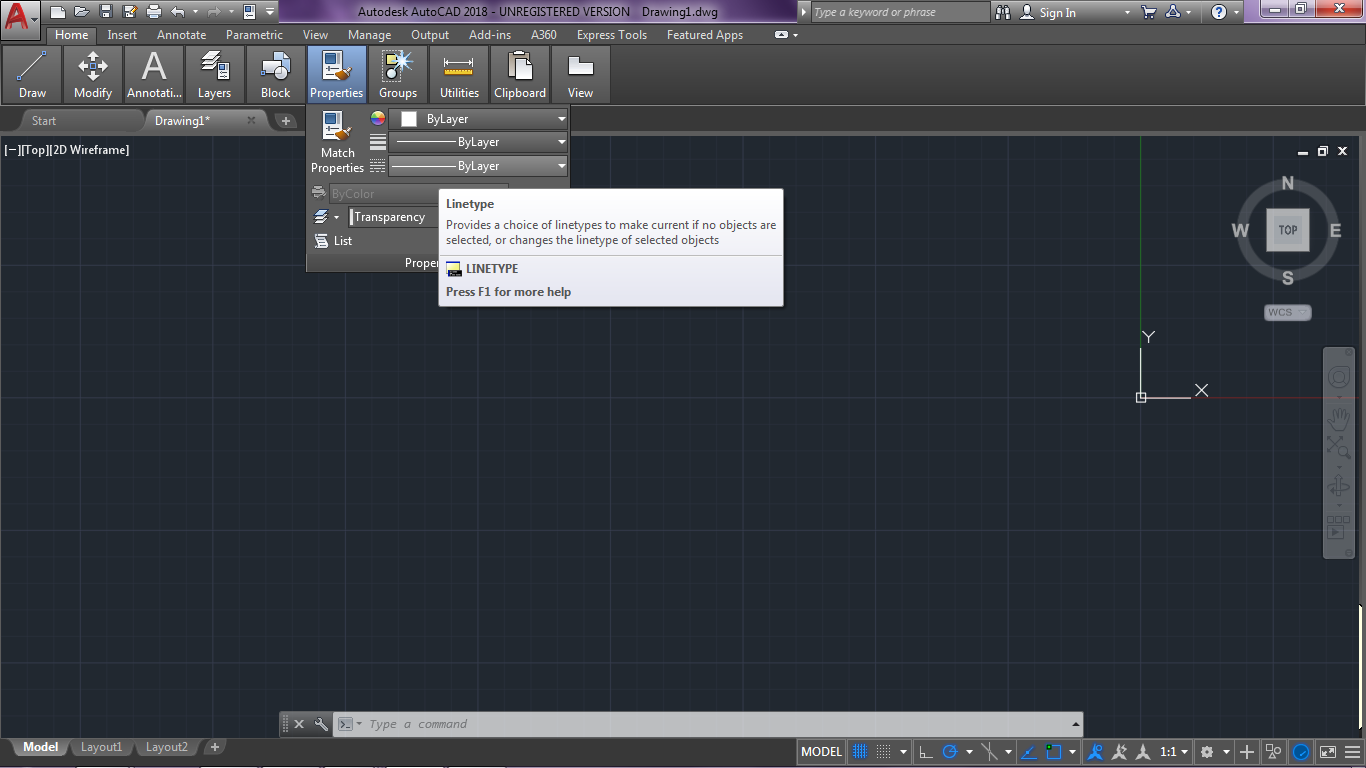This screenshot has width=1366, height=768.
Task: Toggle isometric drafting in status bar
Action: (989, 752)
